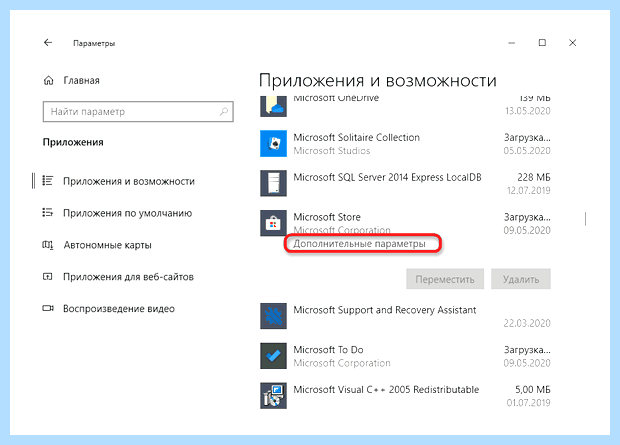Click the Удалить button

click(521, 279)
